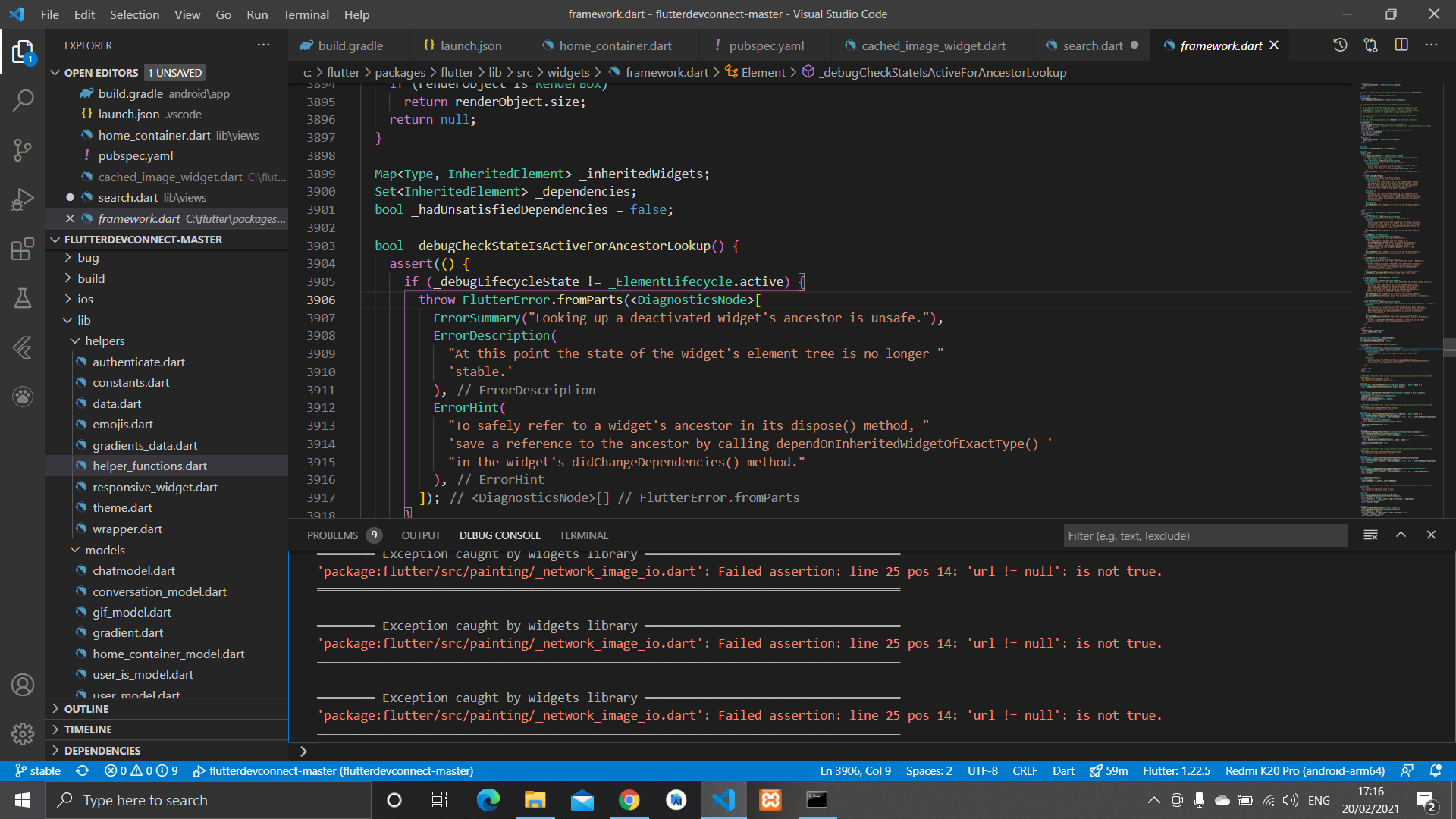Image resolution: width=1456 pixels, height=819 pixels.
Task: Open authenticate.dart in helpers
Action: click(x=139, y=362)
